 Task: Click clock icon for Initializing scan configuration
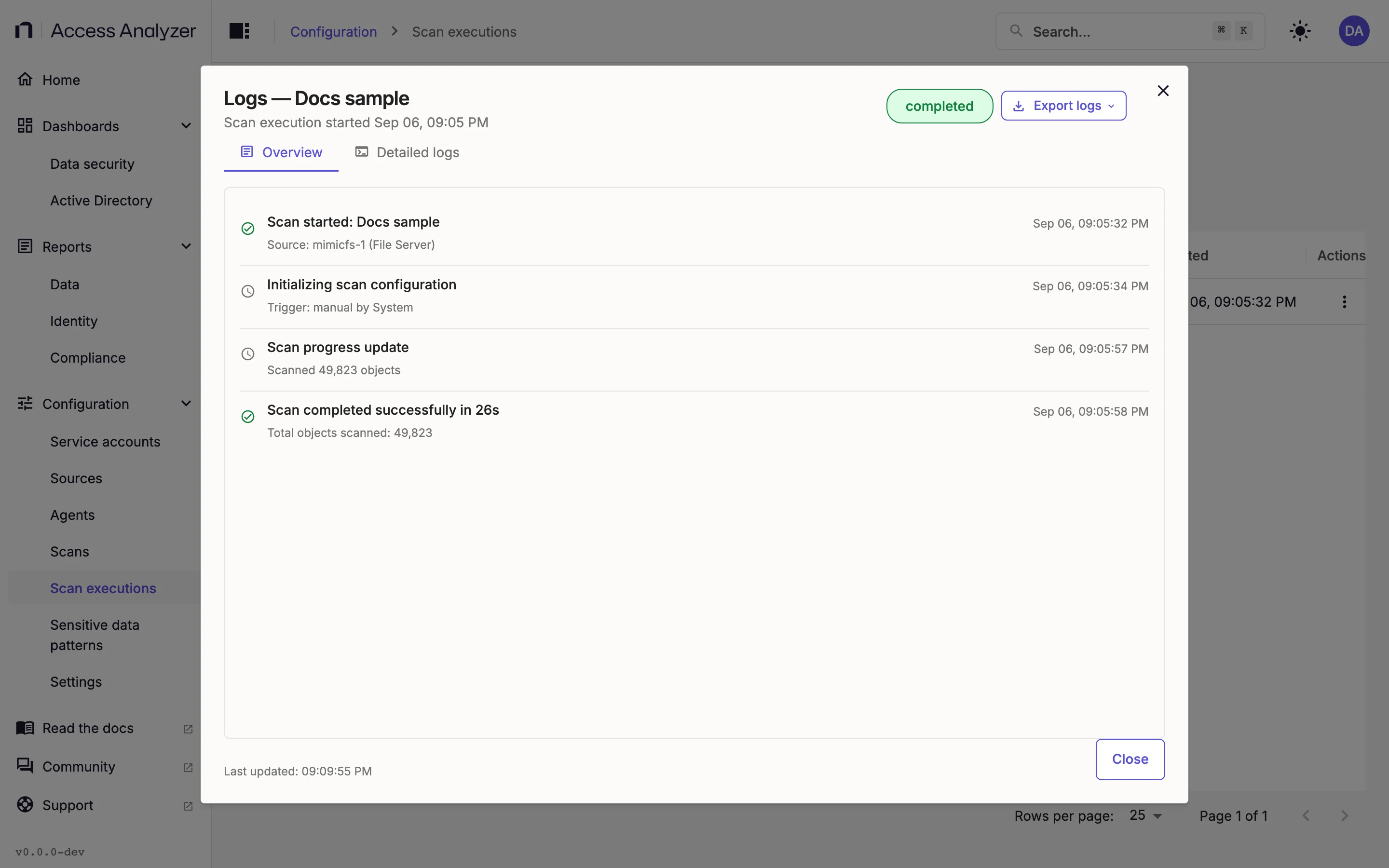(x=248, y=291)
